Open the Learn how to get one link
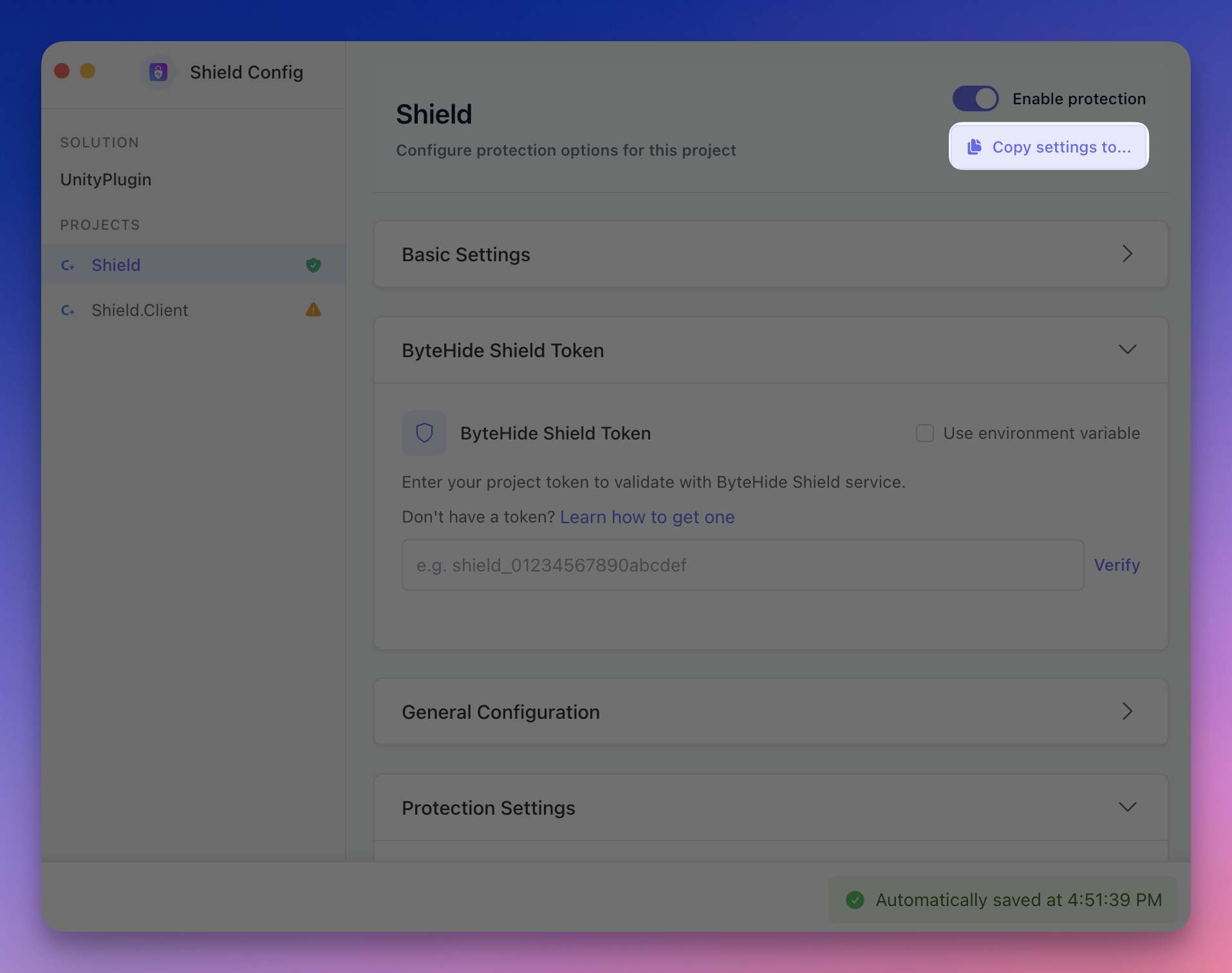The image size is (1232, 973). point(647,517)
